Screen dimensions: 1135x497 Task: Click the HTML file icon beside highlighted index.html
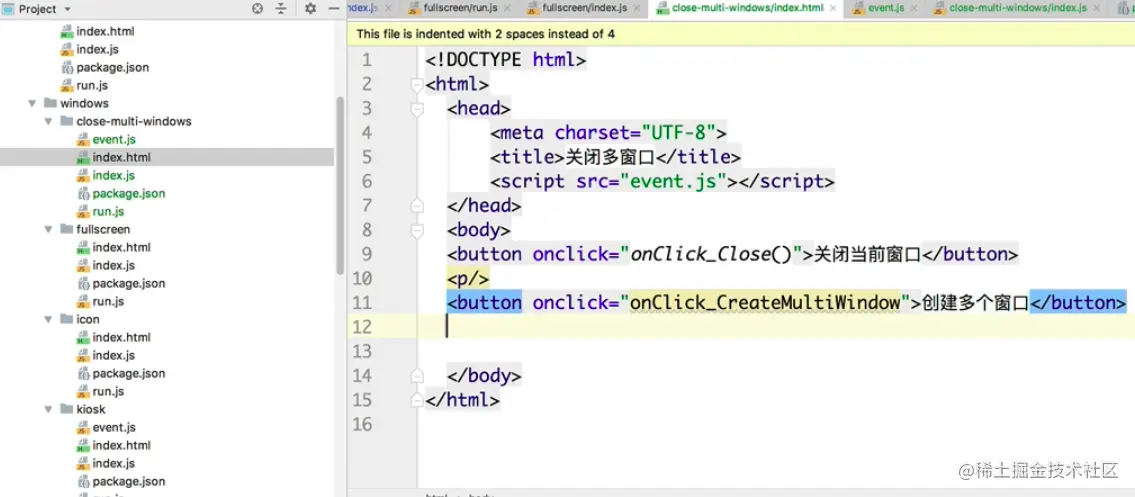[83, 157]
